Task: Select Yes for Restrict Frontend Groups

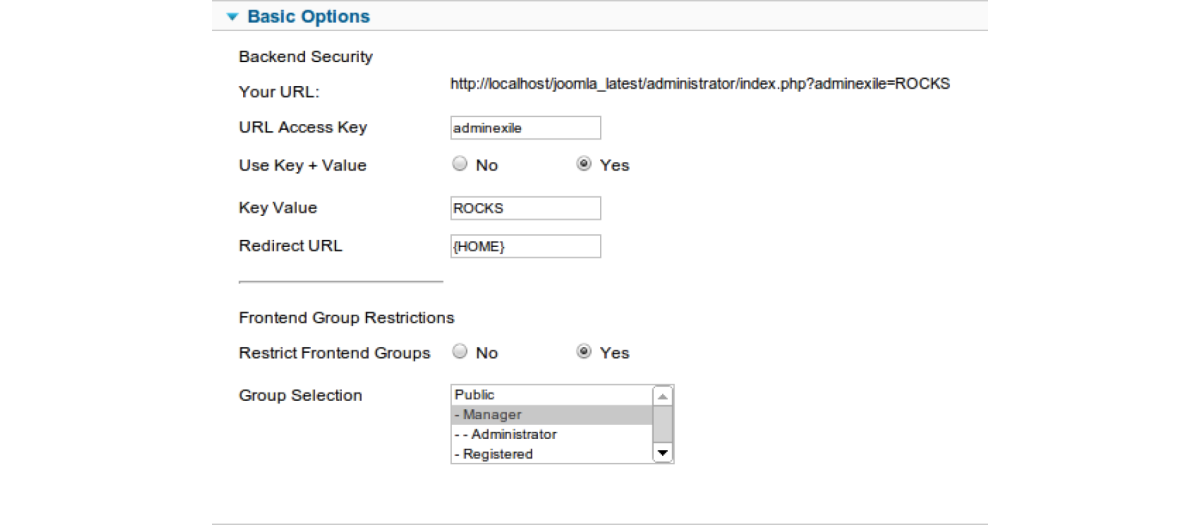Action: click(x=584, y=352)
